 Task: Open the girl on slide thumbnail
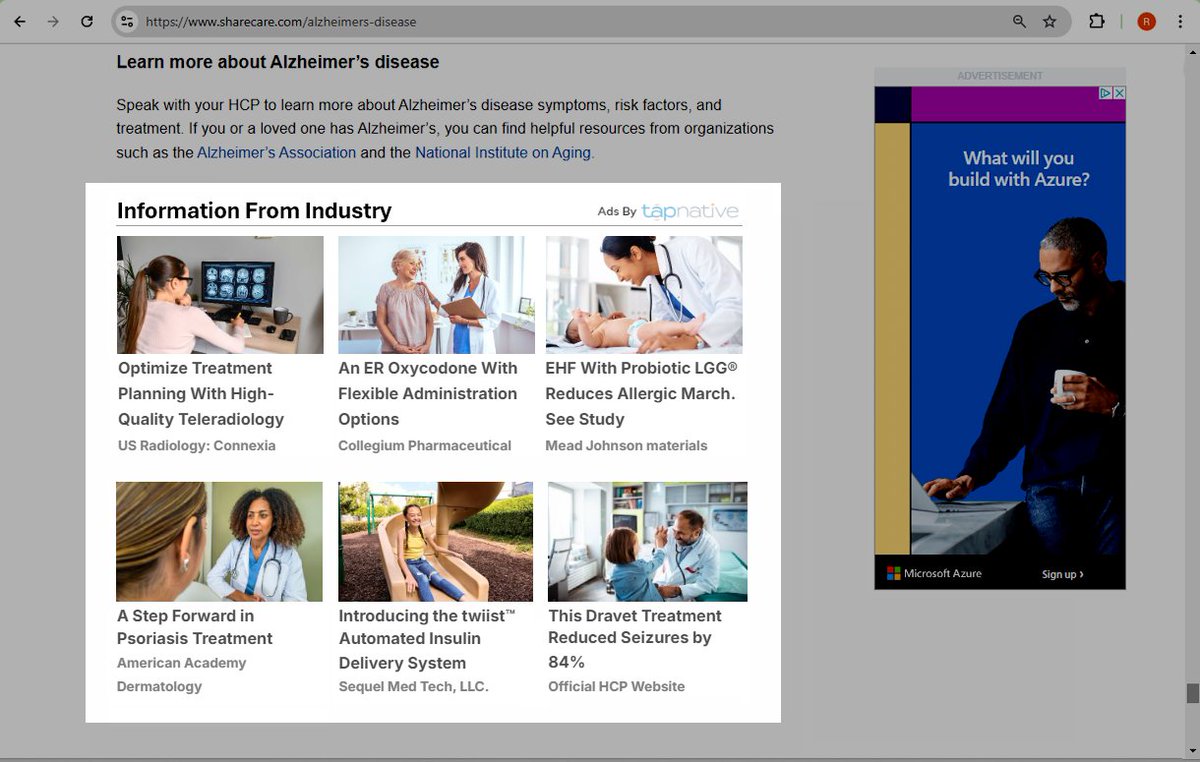click(x=435, y=541)
